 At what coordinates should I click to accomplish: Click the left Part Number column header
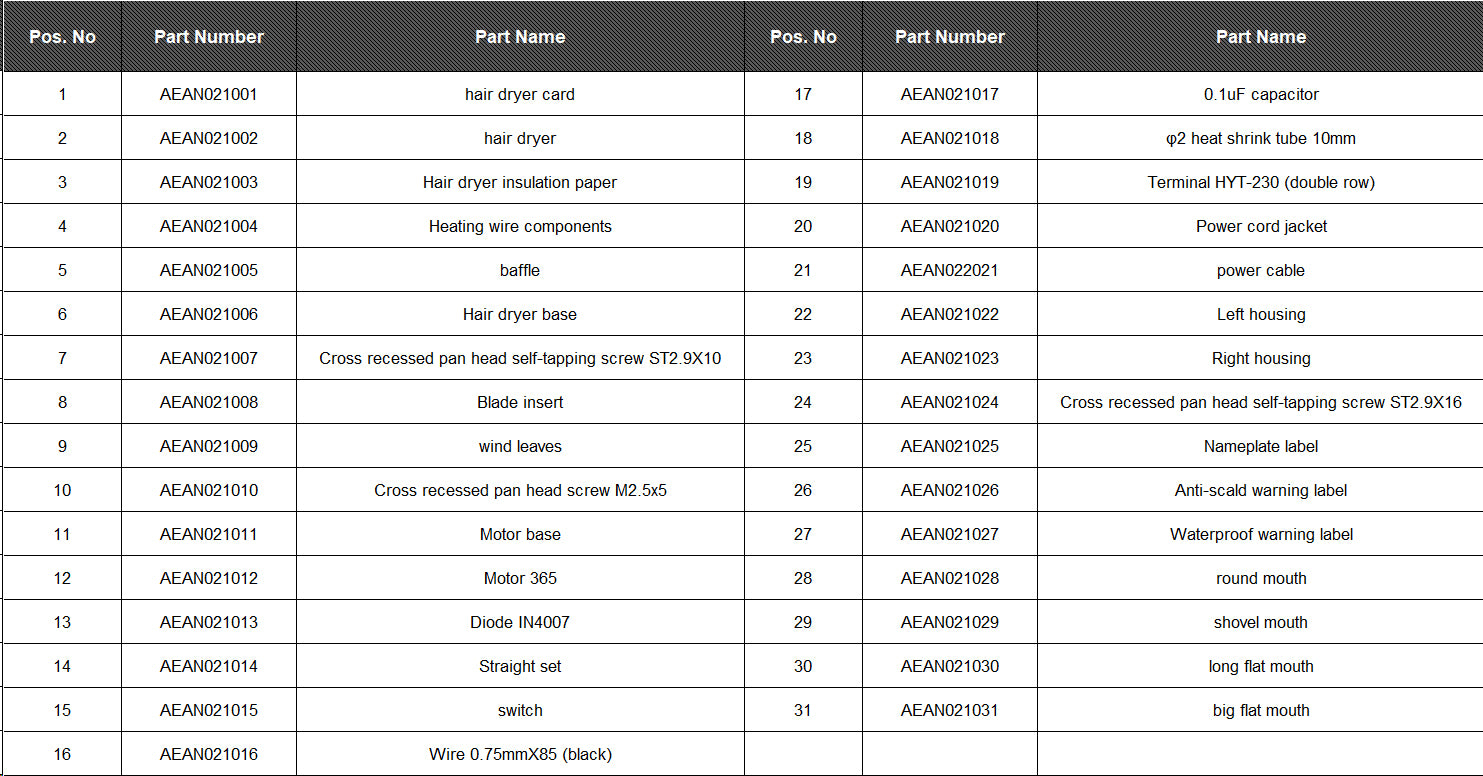pos(209,37)
